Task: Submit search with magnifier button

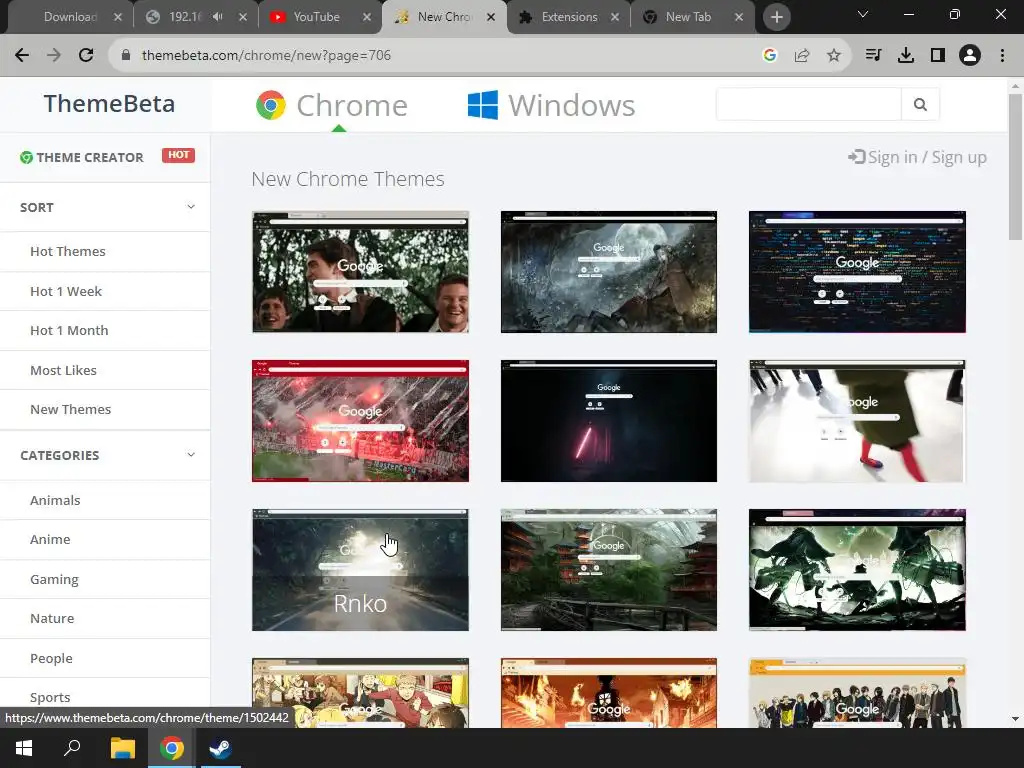Action: tap(920, 104)
